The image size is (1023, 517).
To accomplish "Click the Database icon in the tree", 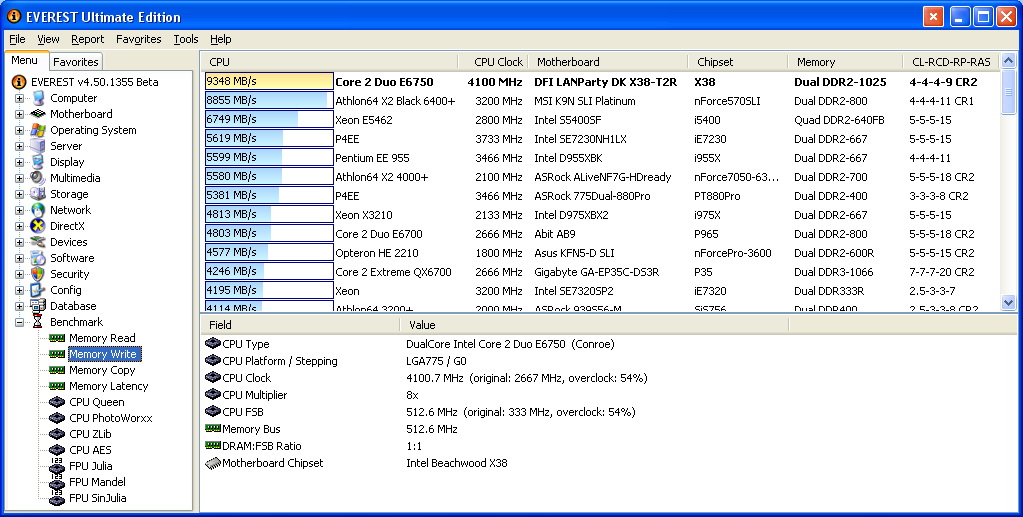I will click(38, 306).
